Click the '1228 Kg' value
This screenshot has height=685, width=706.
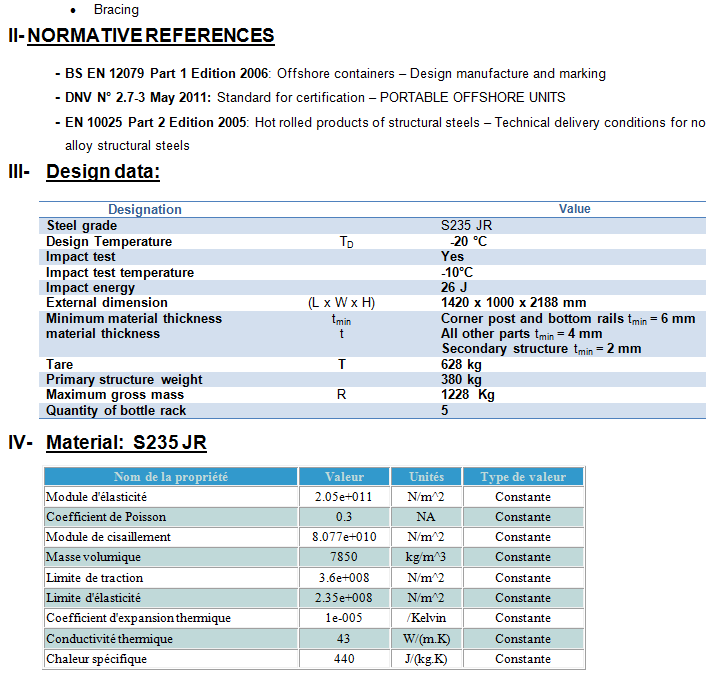(468, 395)
